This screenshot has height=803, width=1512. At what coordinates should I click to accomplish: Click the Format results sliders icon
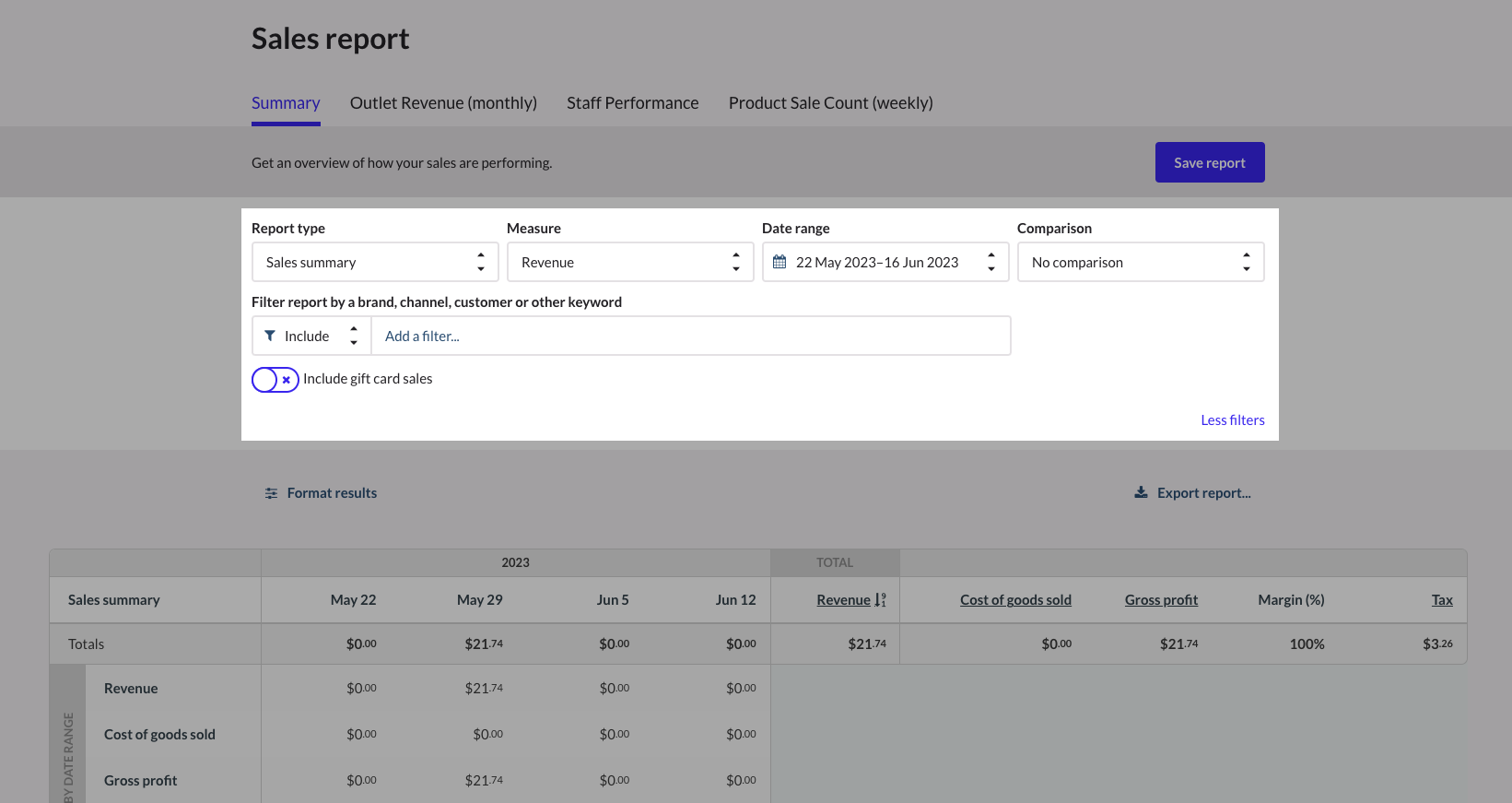pyautogui.click(x=271, y=493)
